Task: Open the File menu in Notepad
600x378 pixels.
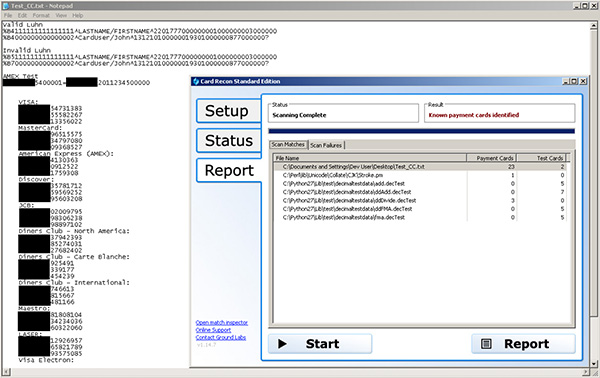Action: coord(8,15)
